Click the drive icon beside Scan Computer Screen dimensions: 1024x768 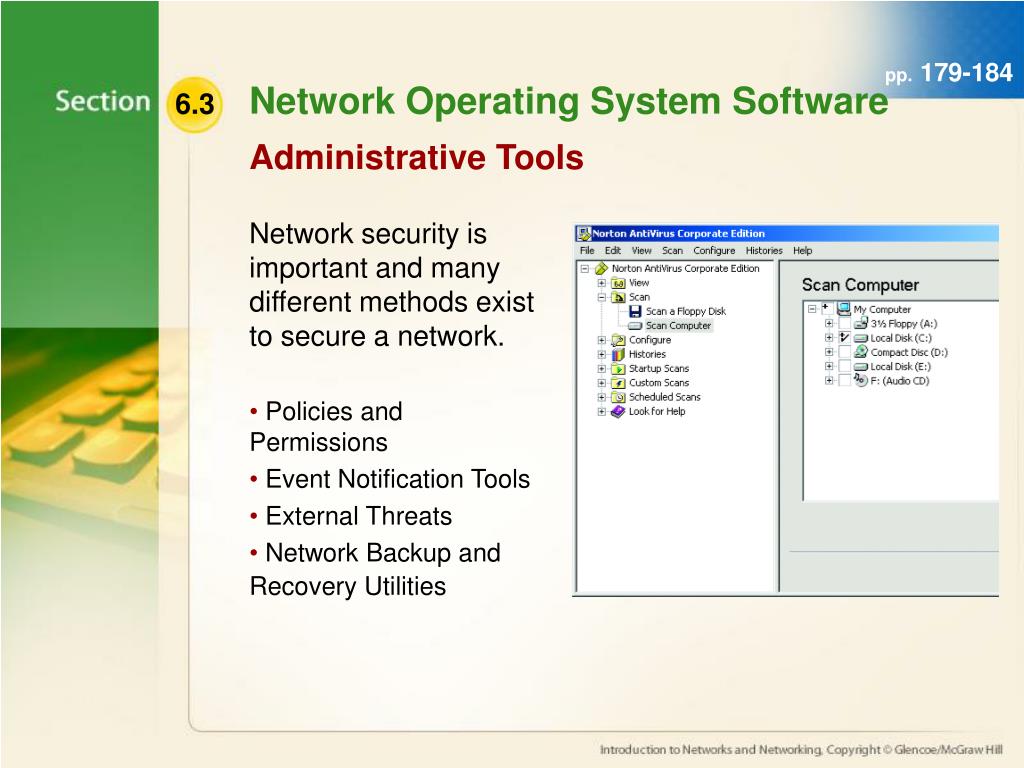tap(635, 326)
